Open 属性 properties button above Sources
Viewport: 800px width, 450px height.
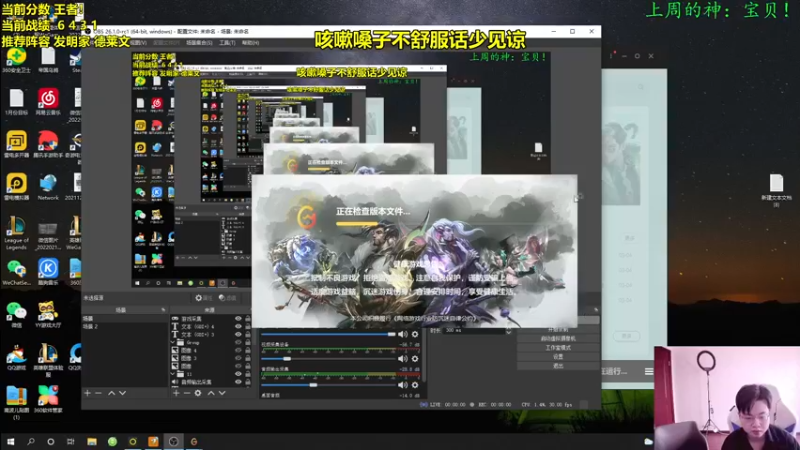(x=204, y=298)
